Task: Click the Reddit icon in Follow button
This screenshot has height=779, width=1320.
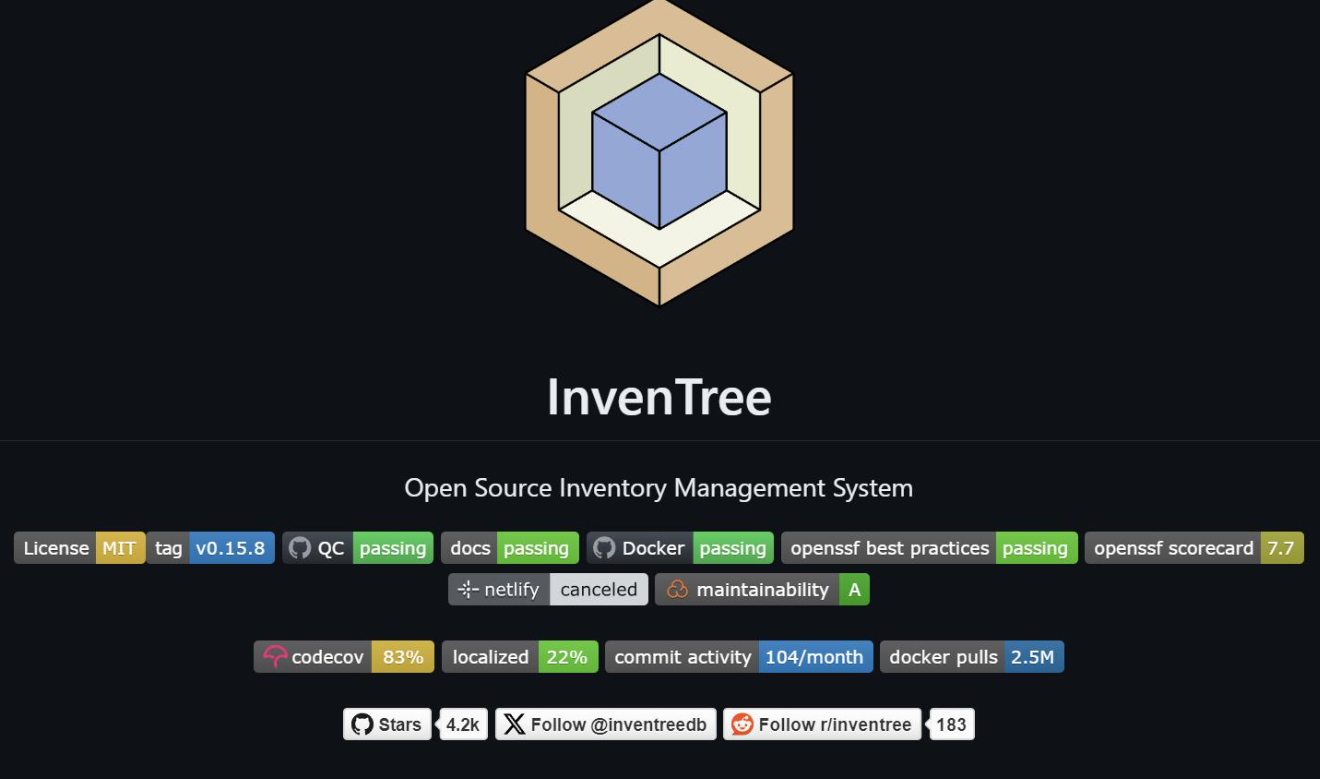Action: tap(742, 725)
